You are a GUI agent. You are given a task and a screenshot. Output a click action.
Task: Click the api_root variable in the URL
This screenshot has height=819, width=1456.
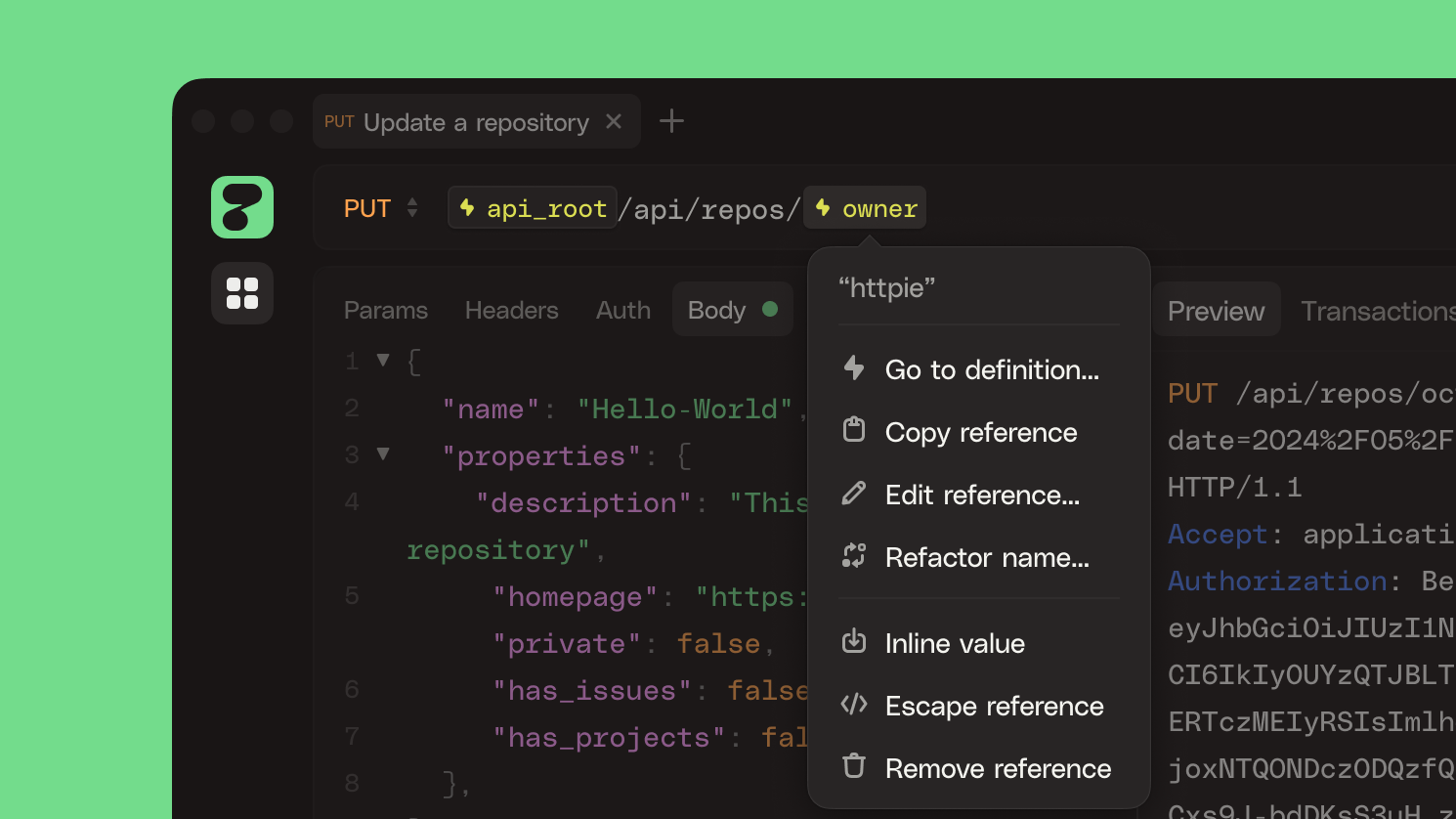[533, 208]
